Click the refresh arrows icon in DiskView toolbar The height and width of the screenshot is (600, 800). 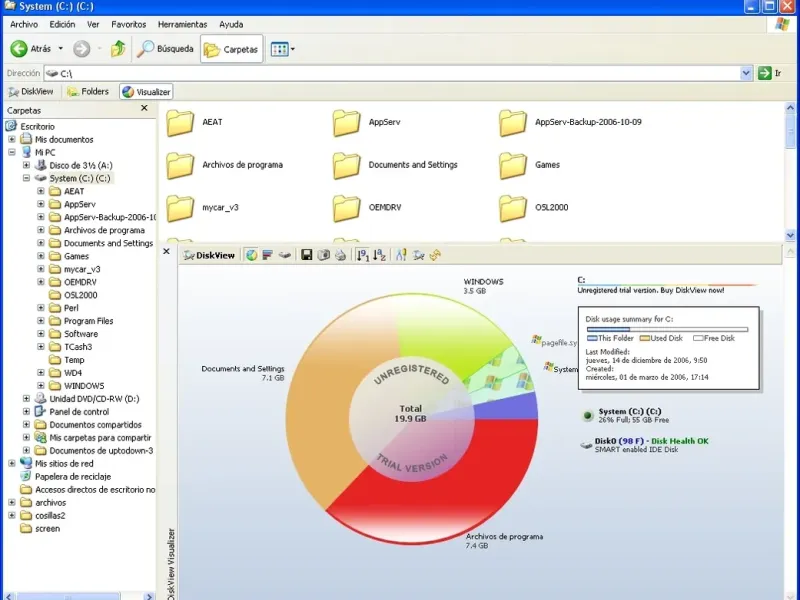pos(435,255)
